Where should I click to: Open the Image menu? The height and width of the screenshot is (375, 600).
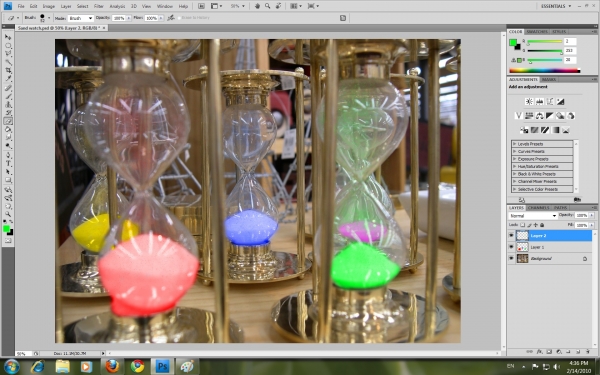[x=49, y=6]
